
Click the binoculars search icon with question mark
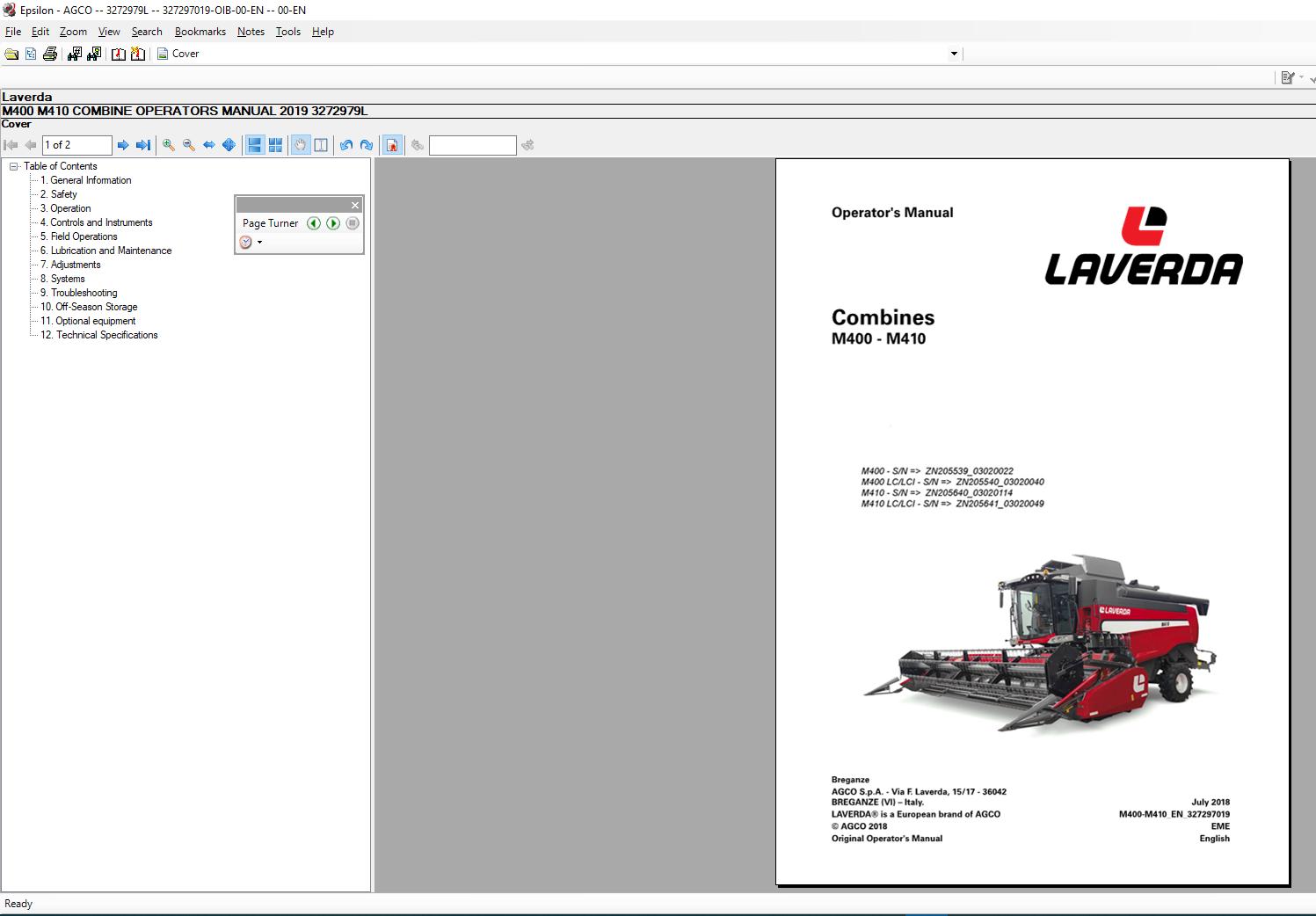click(93, 54)
